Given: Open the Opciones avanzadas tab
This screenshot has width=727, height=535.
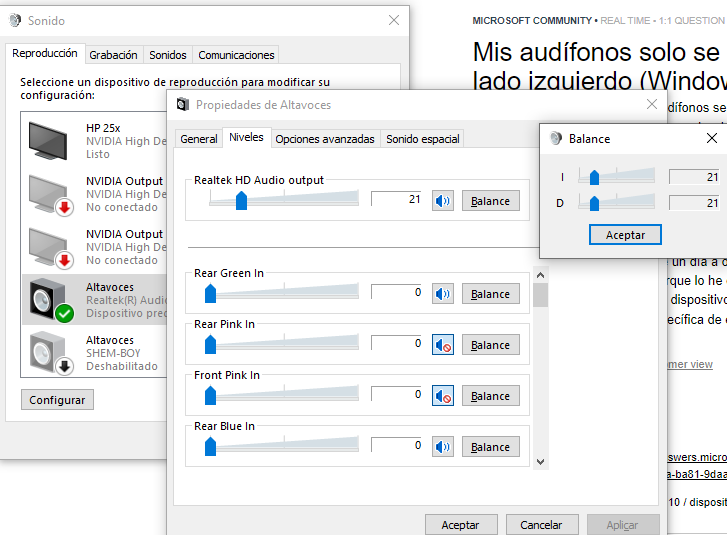Looking at the screenshot, I should coord(325,139).
